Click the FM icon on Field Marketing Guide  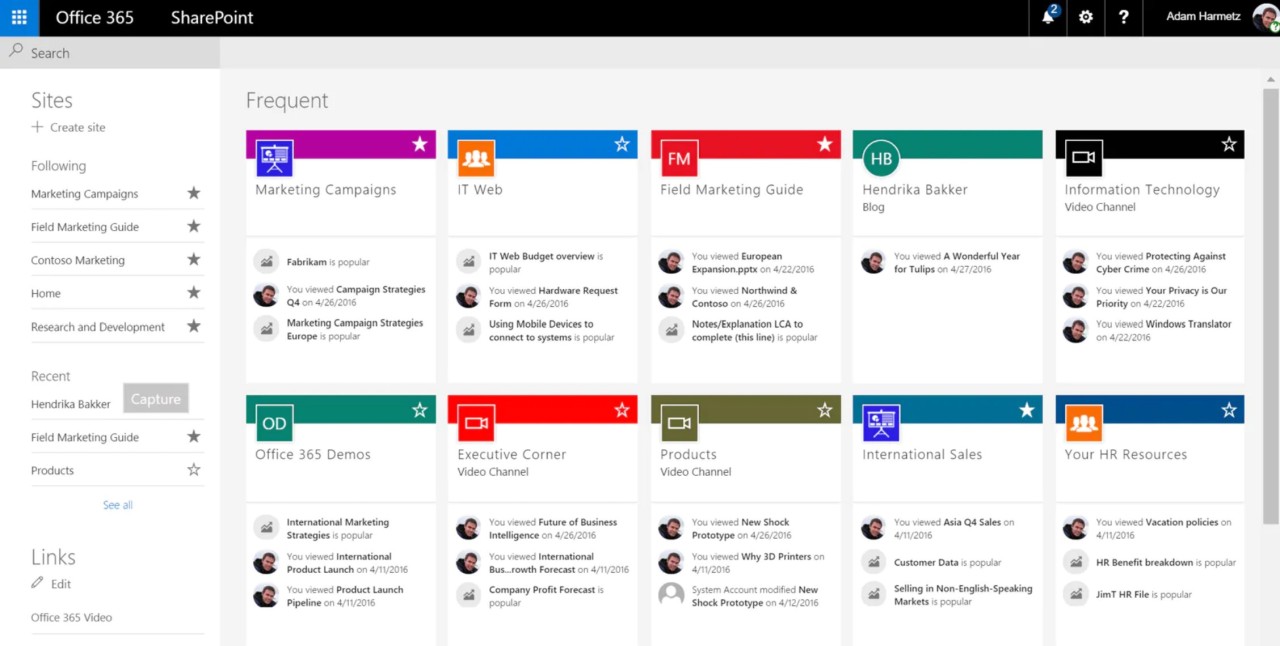678,158
